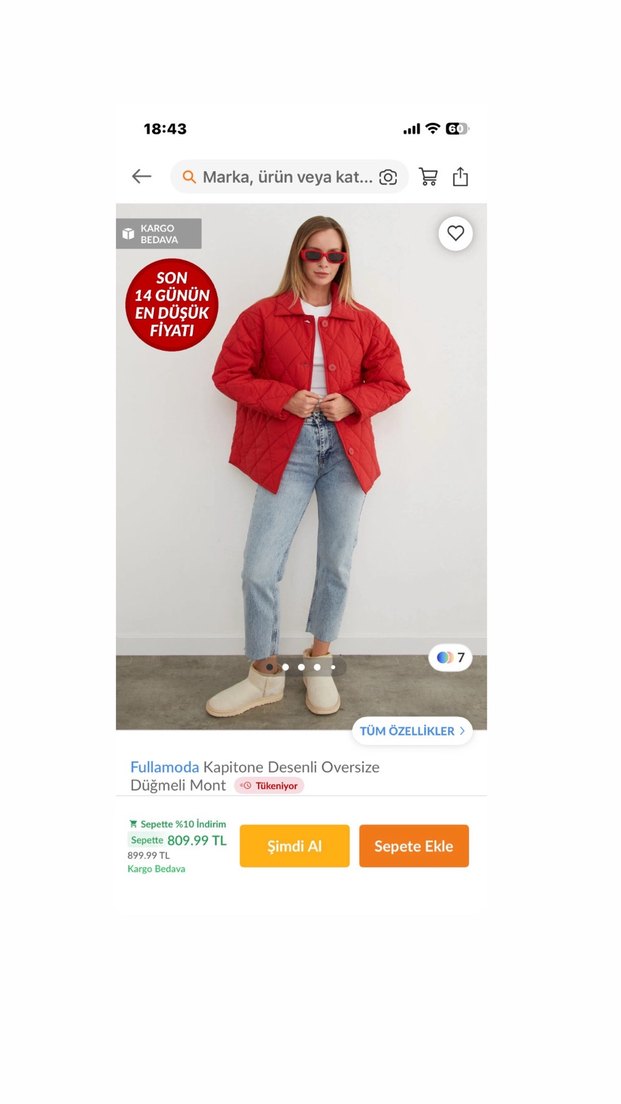The height and width of the screenshot is (1104, 621).
Task: Tap the Son 14 Günün En Düşük Fiyatı badge
Action: click(x=172, y=304)
